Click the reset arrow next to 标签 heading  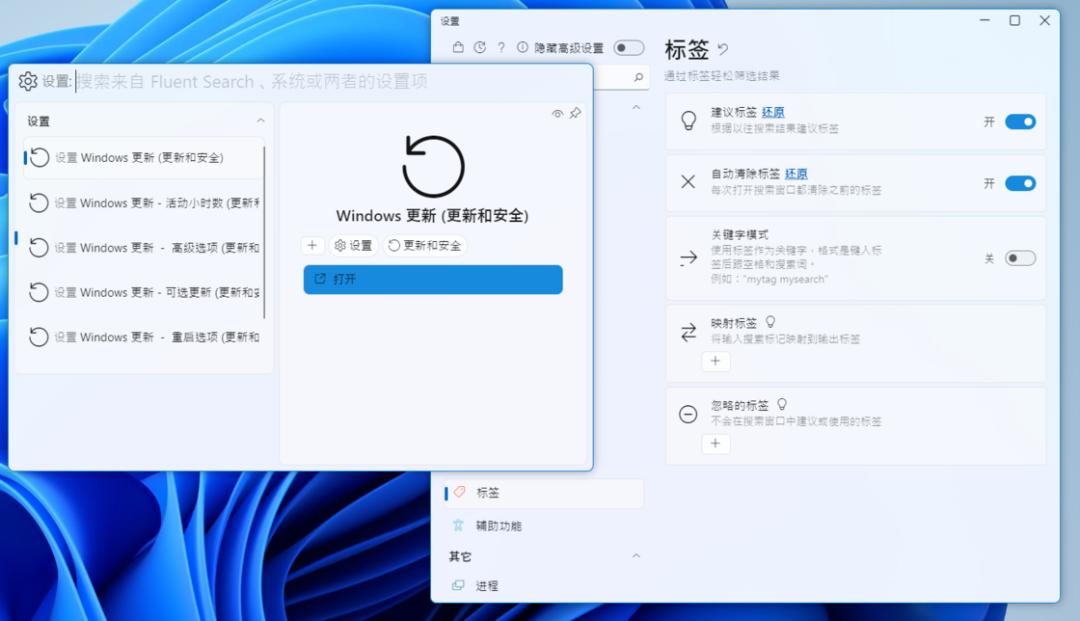(x=723, y=50)
